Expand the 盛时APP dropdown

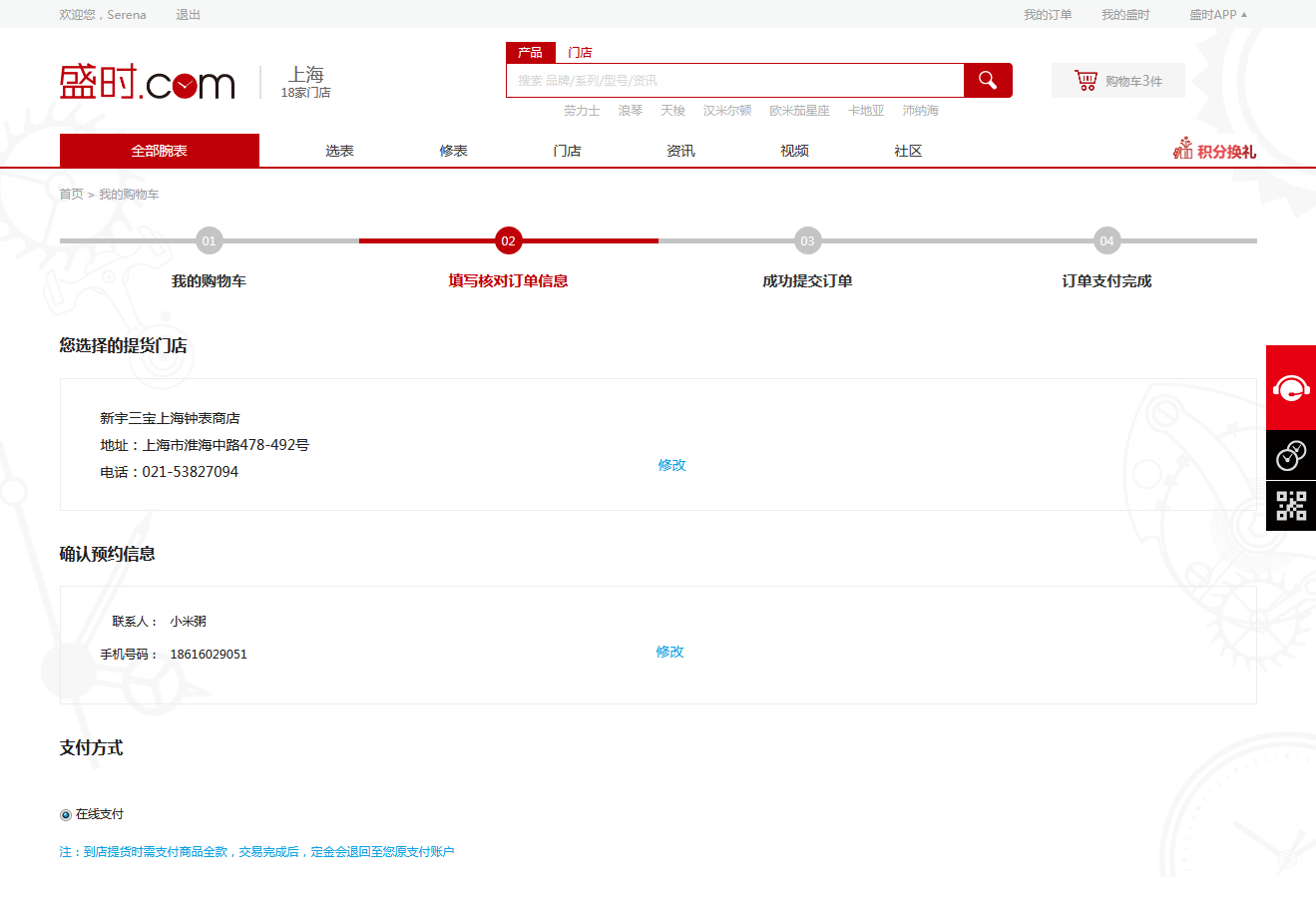(x=1217, y=15)
